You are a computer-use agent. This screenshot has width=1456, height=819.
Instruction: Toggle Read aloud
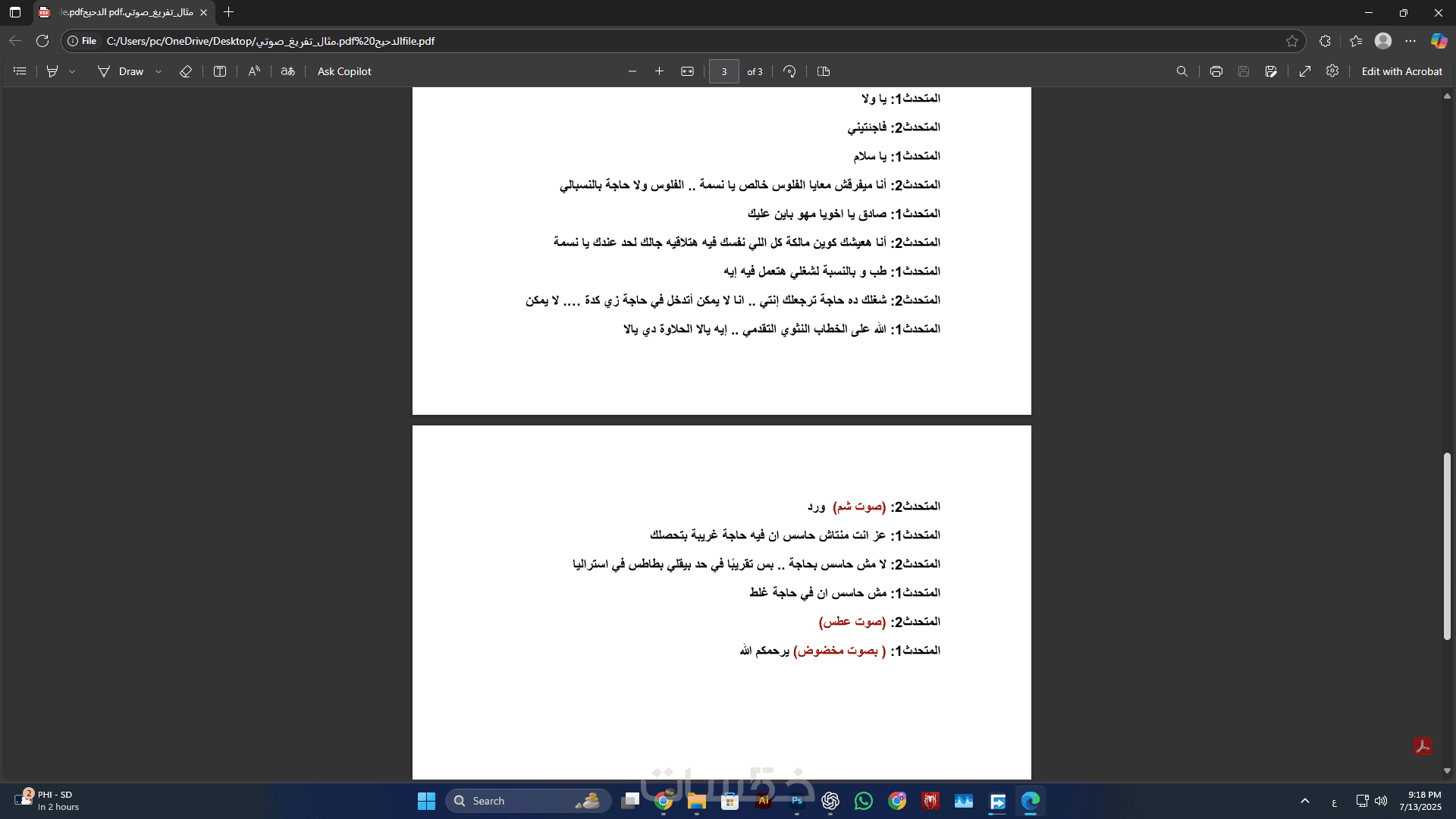pyautogui.click(x=254, y=71)
